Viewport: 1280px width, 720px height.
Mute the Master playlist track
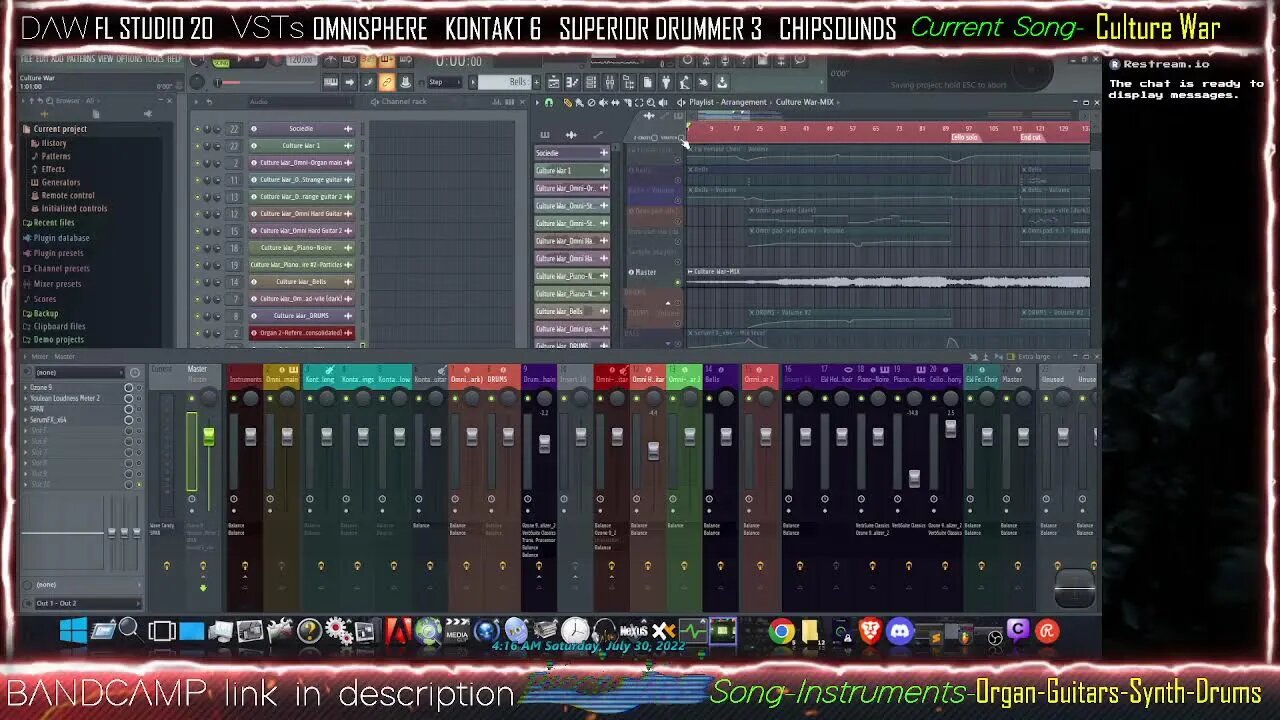pos(678,282)
